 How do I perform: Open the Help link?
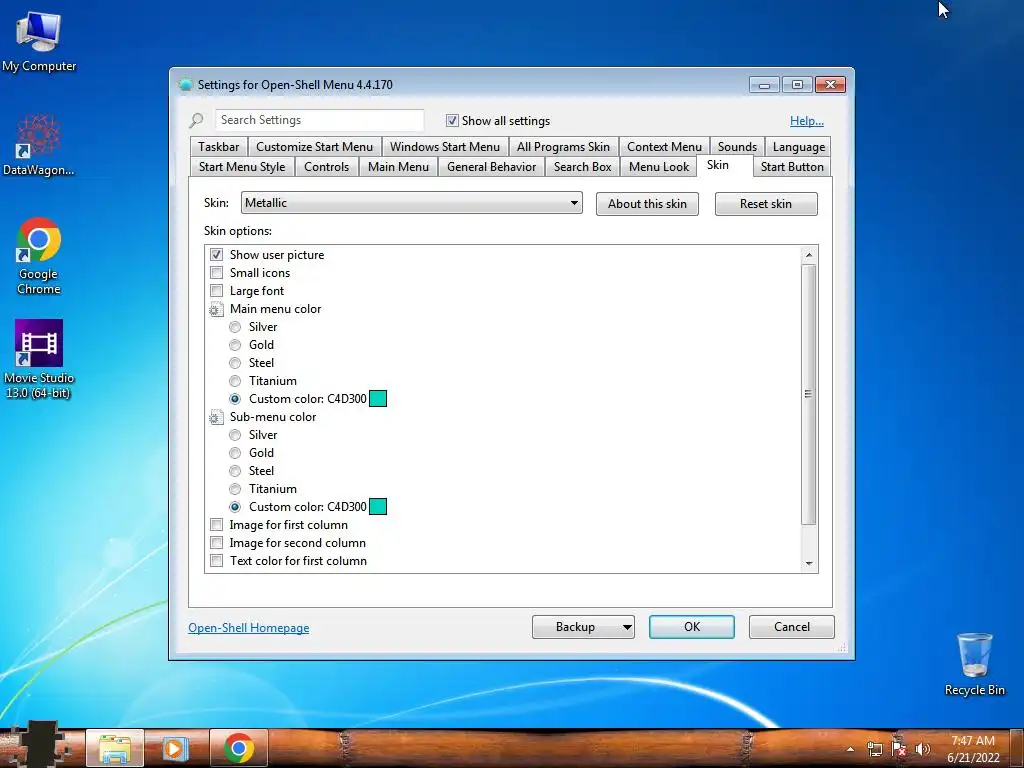807,121
